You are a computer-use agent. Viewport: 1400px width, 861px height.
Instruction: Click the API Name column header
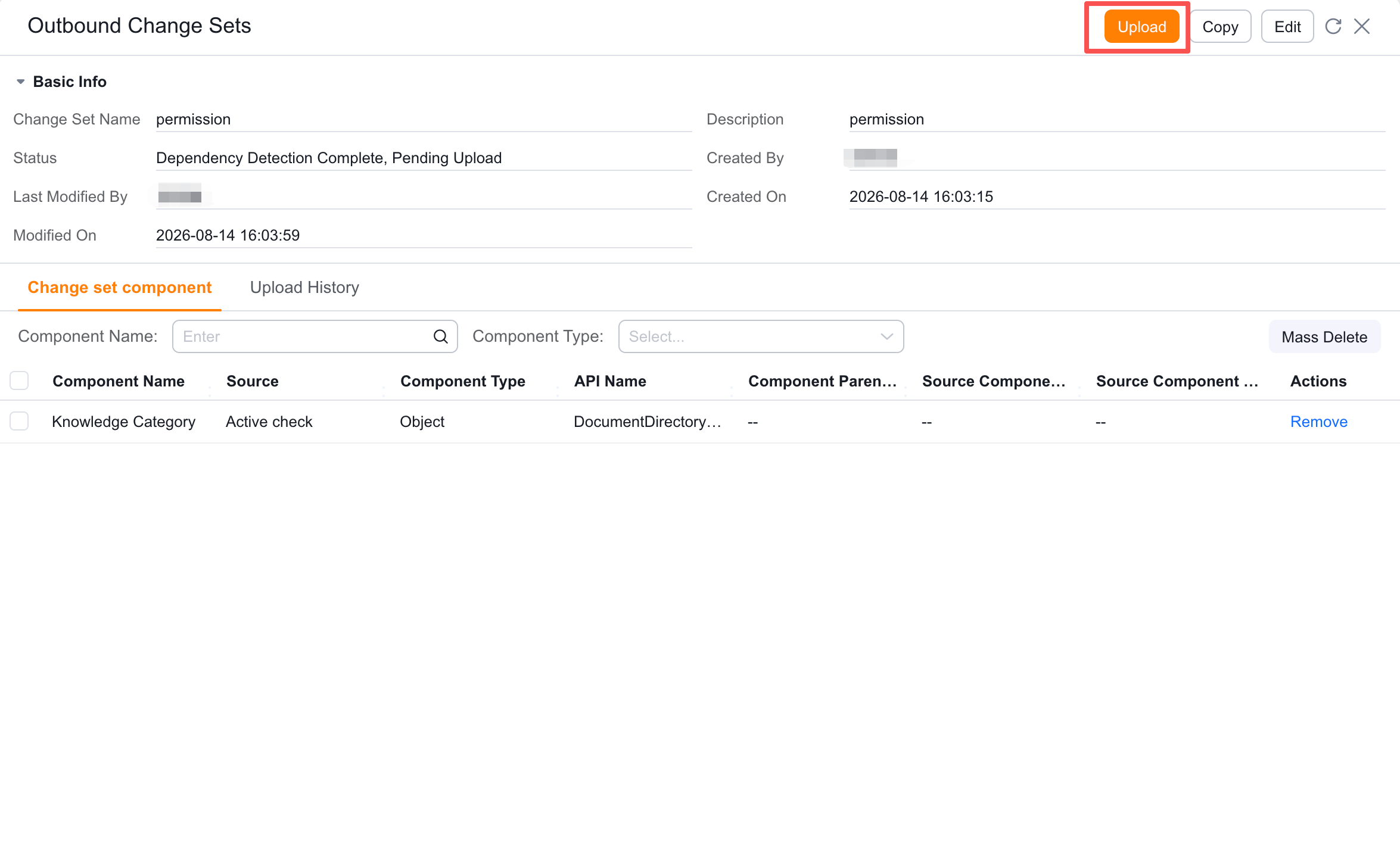pos(610,381)
